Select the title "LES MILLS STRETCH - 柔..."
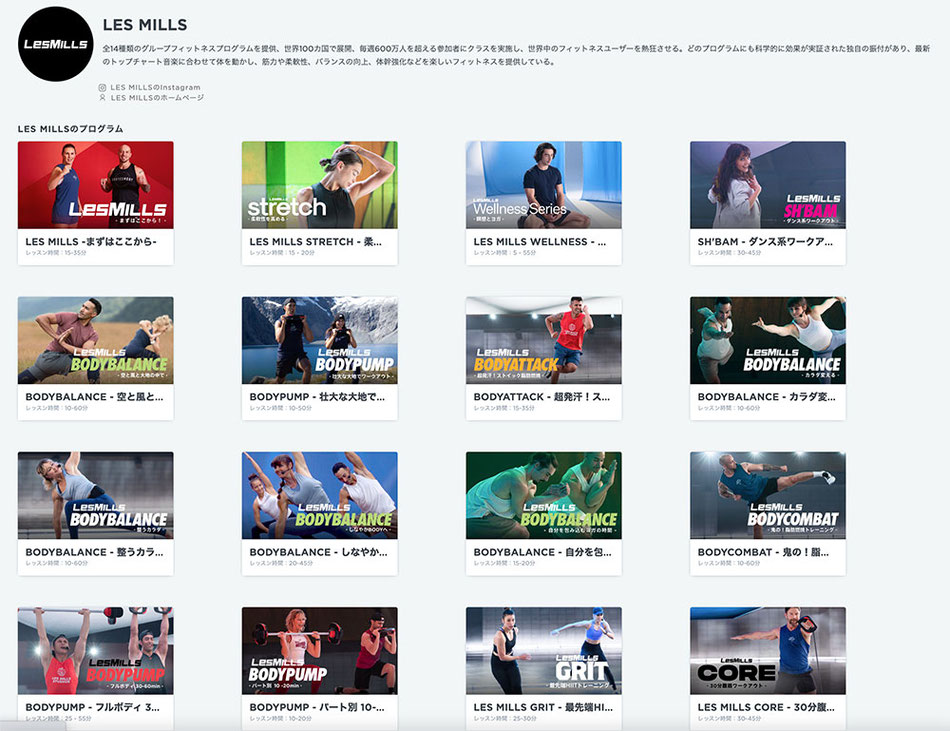 [x=316, y=242]
